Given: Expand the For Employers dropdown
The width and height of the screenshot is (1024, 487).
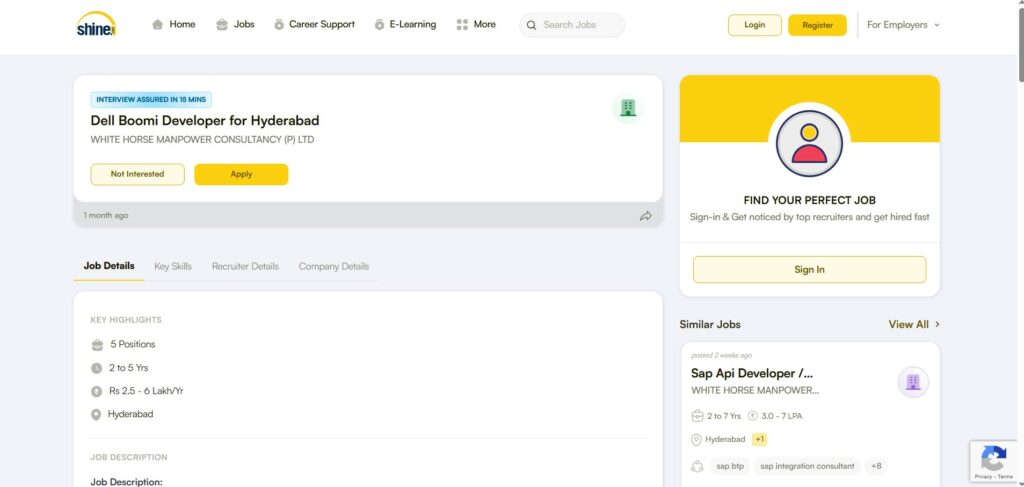Looking at the screenshot, I should coord(903,25).
